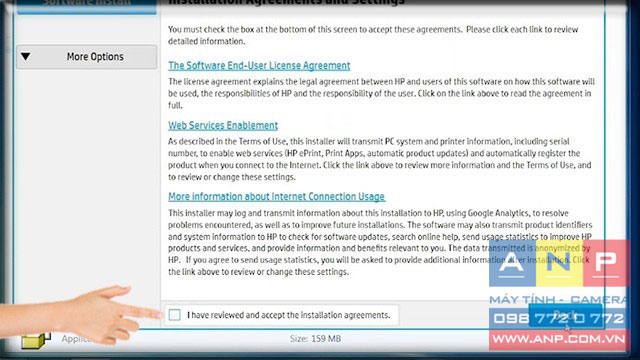The height and width of the screenshot is (360, 640).
Task: Open the Web Services Enablement link
Action: point(223,126)
